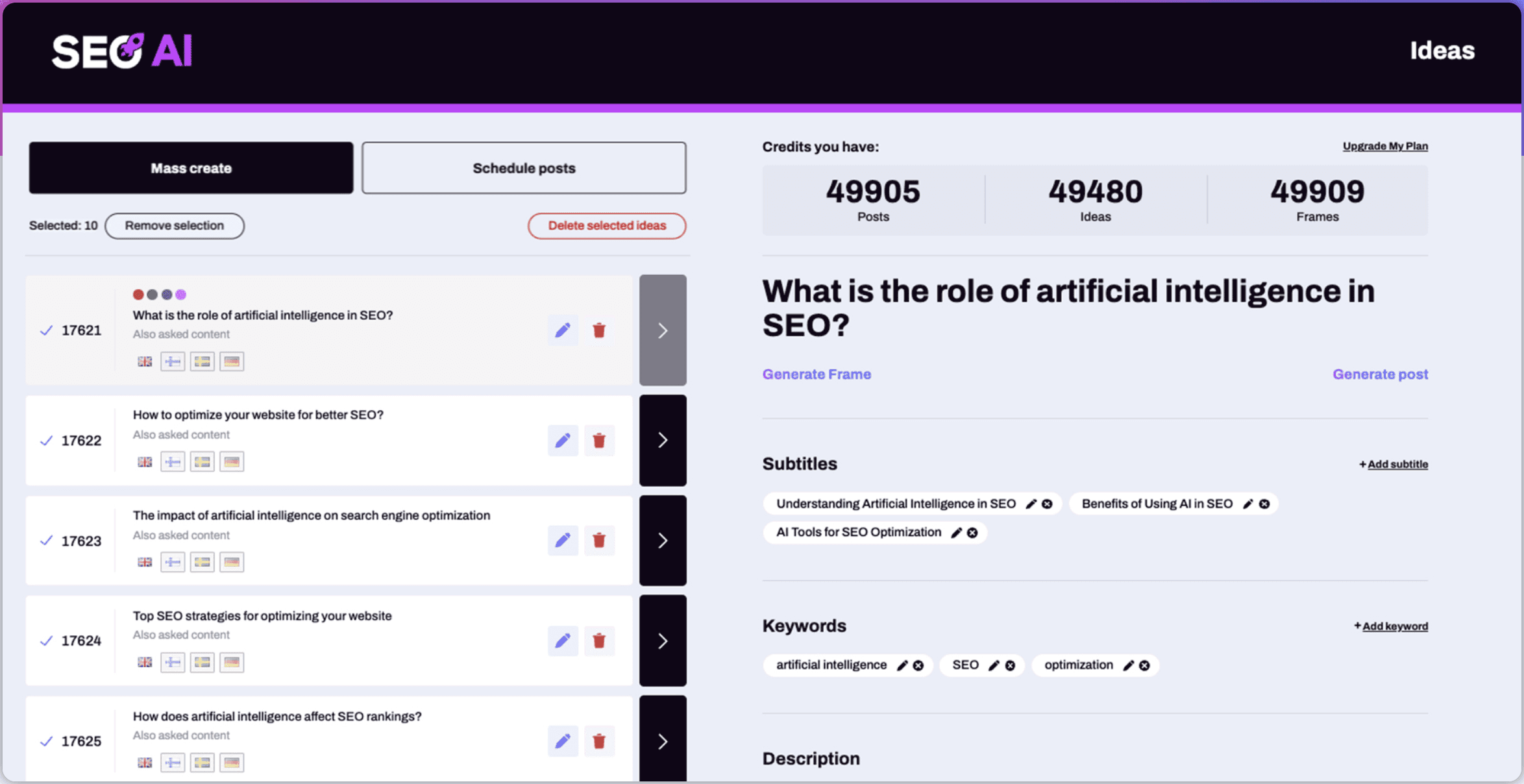Image resolution: width=1524 pixels, height=784 pixels.
Task: Click the Generate post link
Action: [1380, 374]
